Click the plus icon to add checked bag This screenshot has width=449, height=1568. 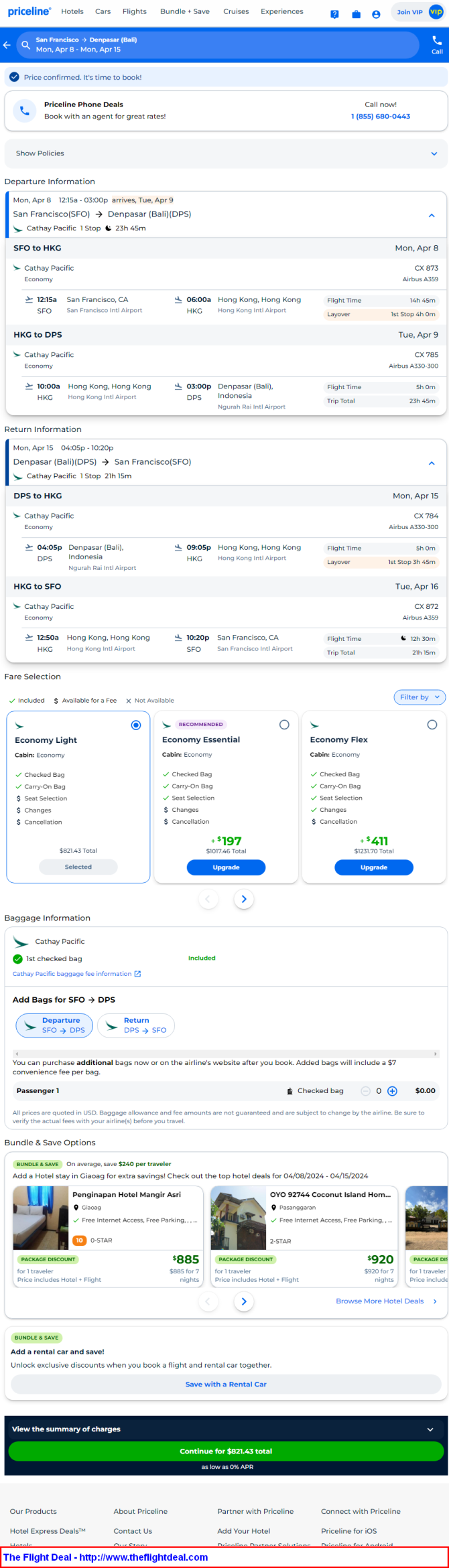393,1091
